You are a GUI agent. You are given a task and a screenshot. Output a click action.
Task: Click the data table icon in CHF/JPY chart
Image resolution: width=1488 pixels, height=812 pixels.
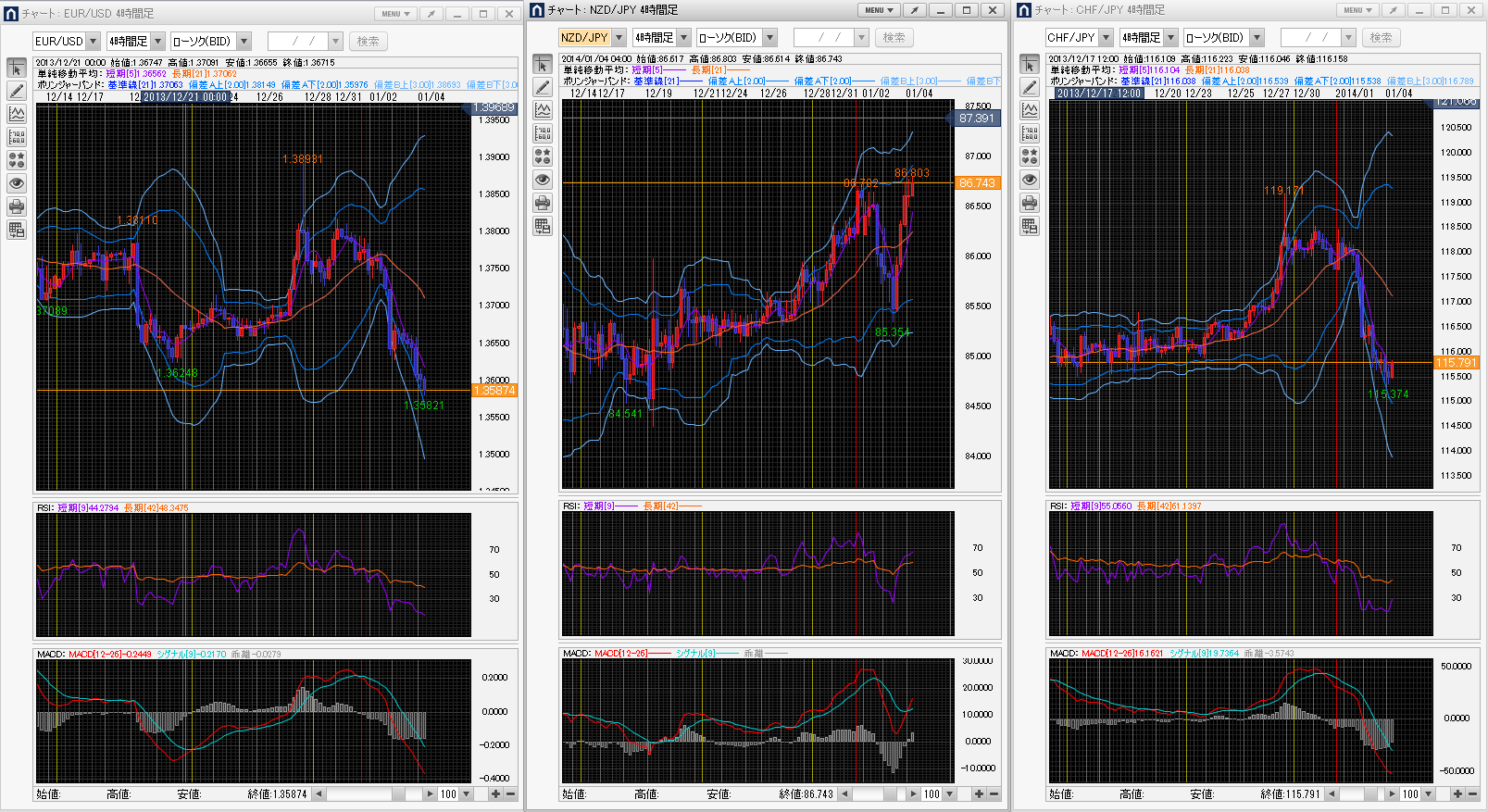click(1030, 226)
